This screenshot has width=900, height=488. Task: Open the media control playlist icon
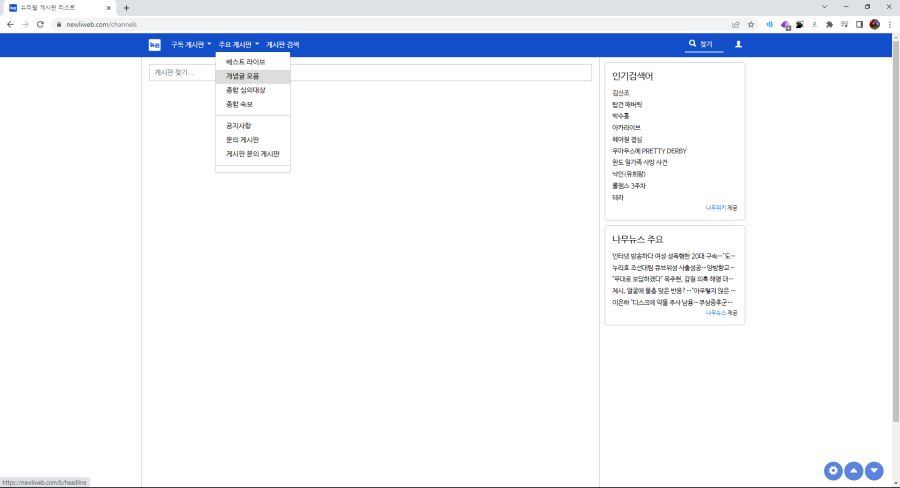844,25
